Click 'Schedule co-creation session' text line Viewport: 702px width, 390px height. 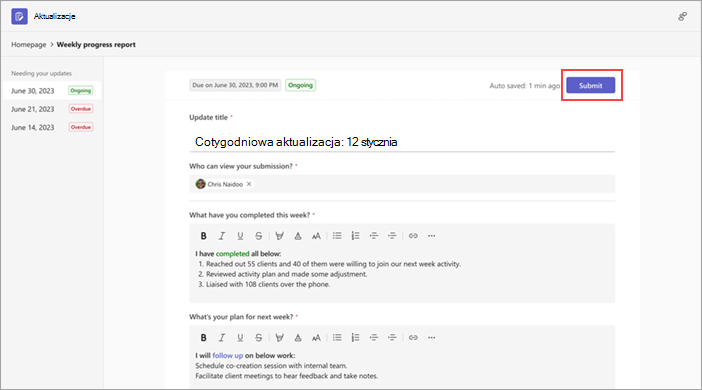pyautogui.click(x=271, y=366)
